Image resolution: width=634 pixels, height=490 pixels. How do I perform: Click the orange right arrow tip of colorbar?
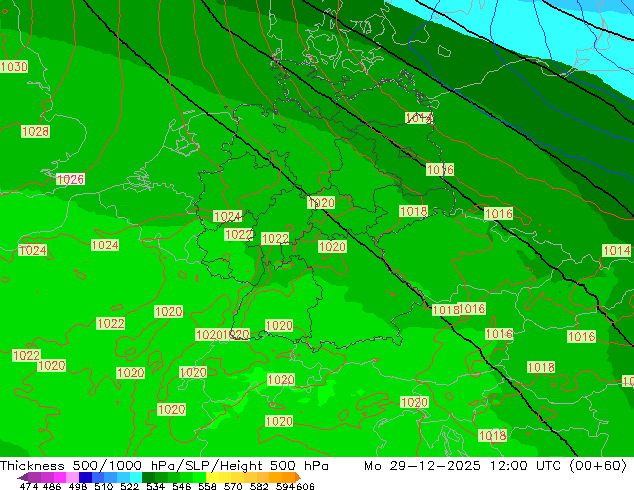(x=298, y=477)
